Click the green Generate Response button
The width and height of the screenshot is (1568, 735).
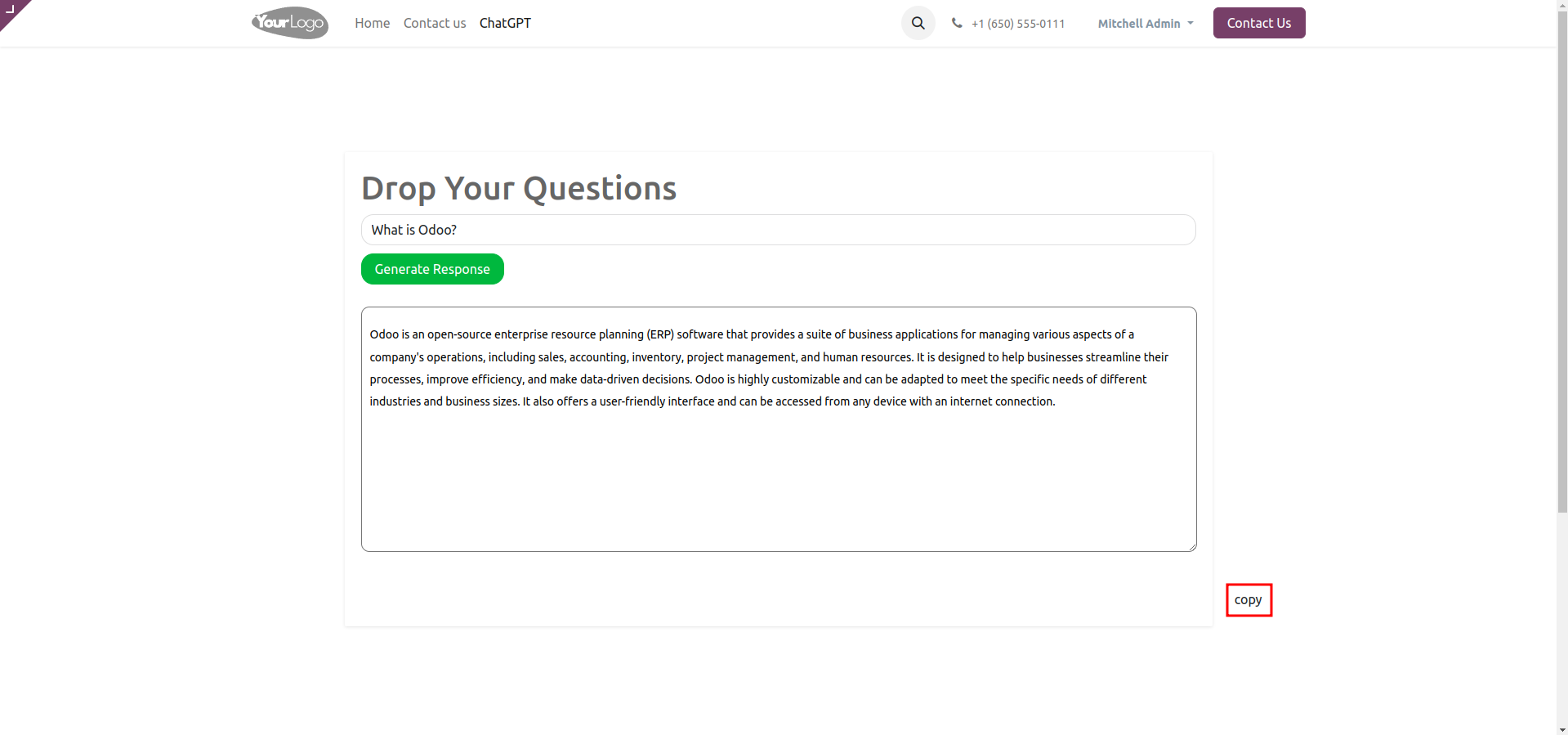(x=432, y=269)
